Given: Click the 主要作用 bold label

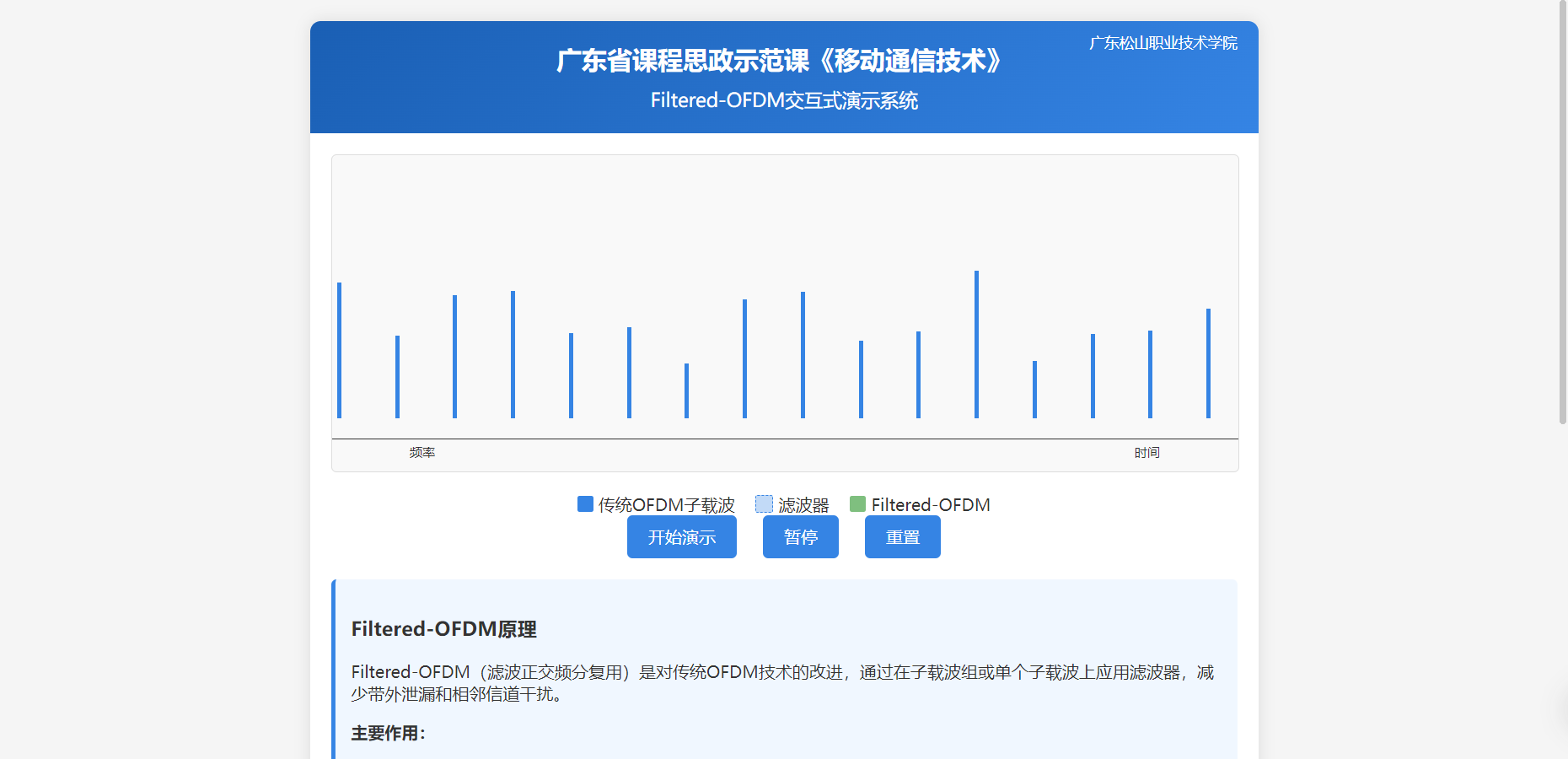Looking at the screenshot, I should click(x=388, y=734).
